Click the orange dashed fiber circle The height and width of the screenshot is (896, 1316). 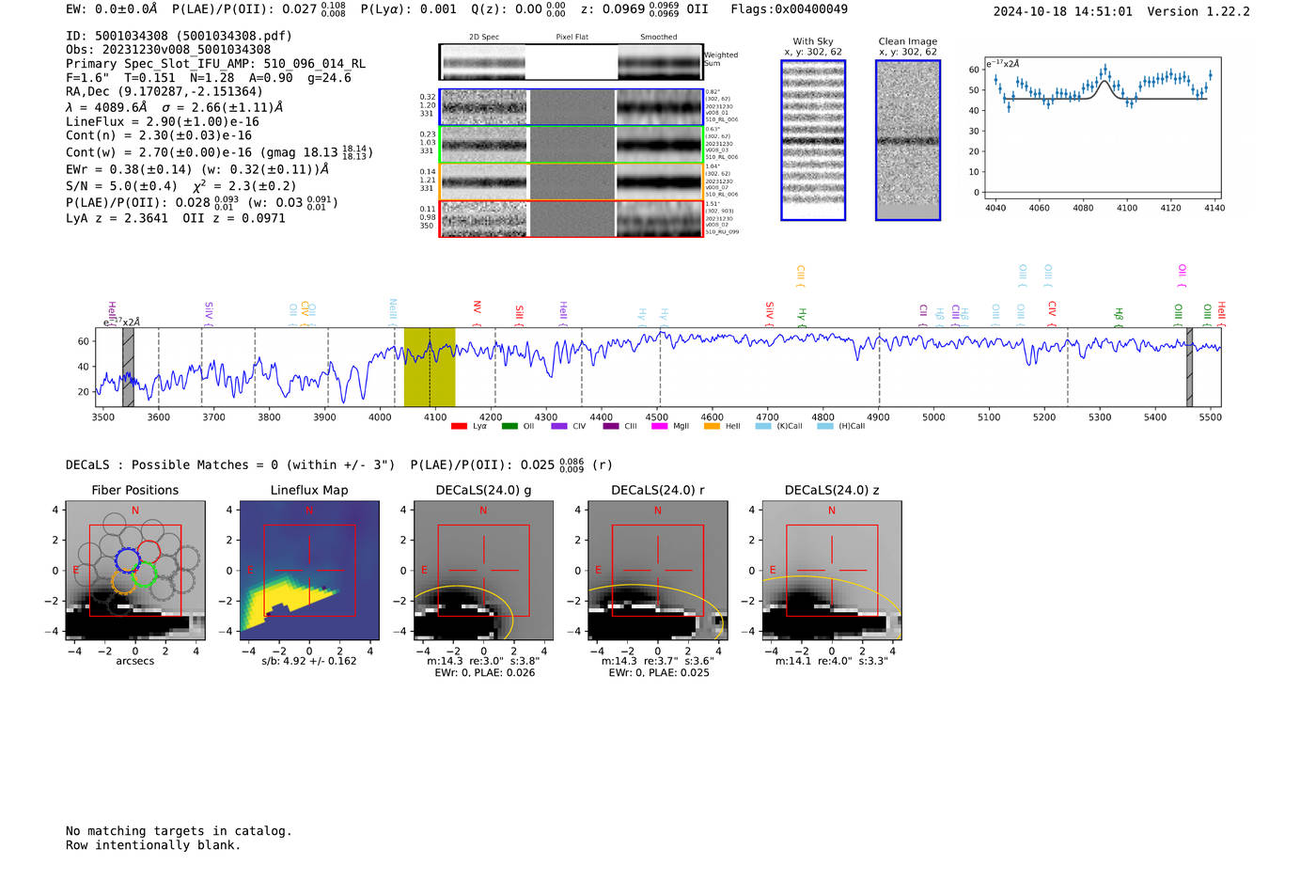point(124,581)
